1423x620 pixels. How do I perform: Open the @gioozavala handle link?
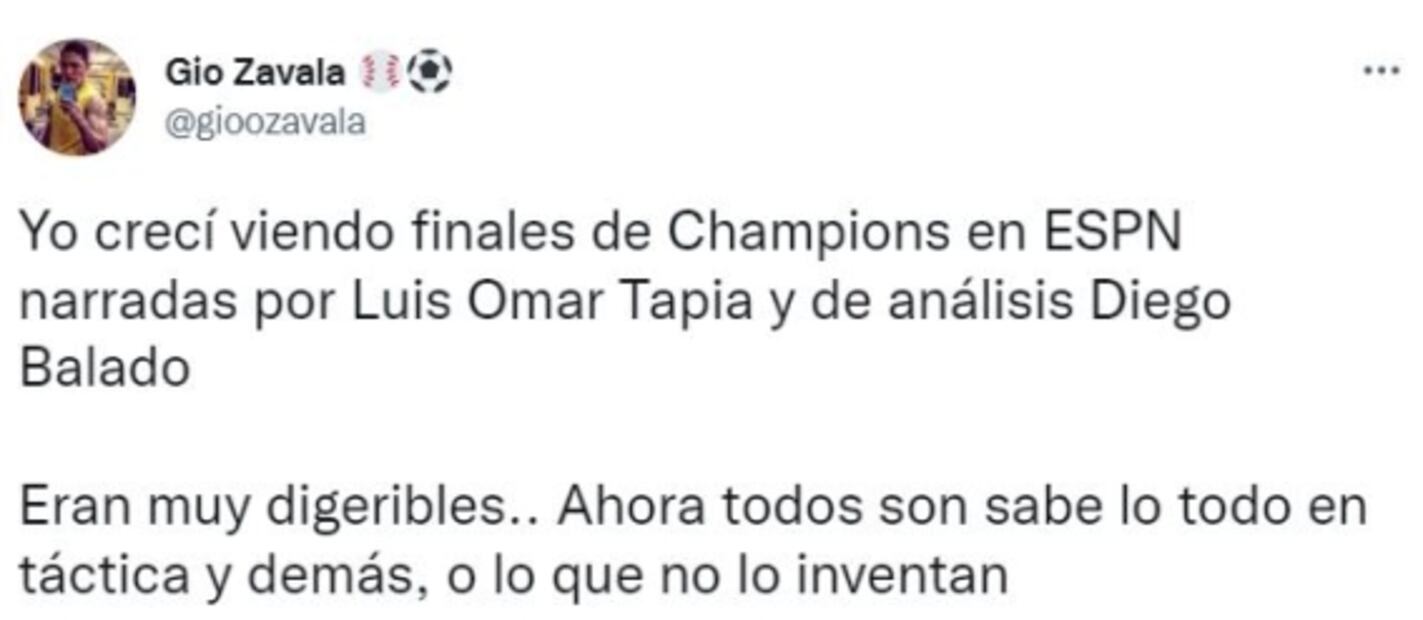pyautogui.click(x=264, y=123)
